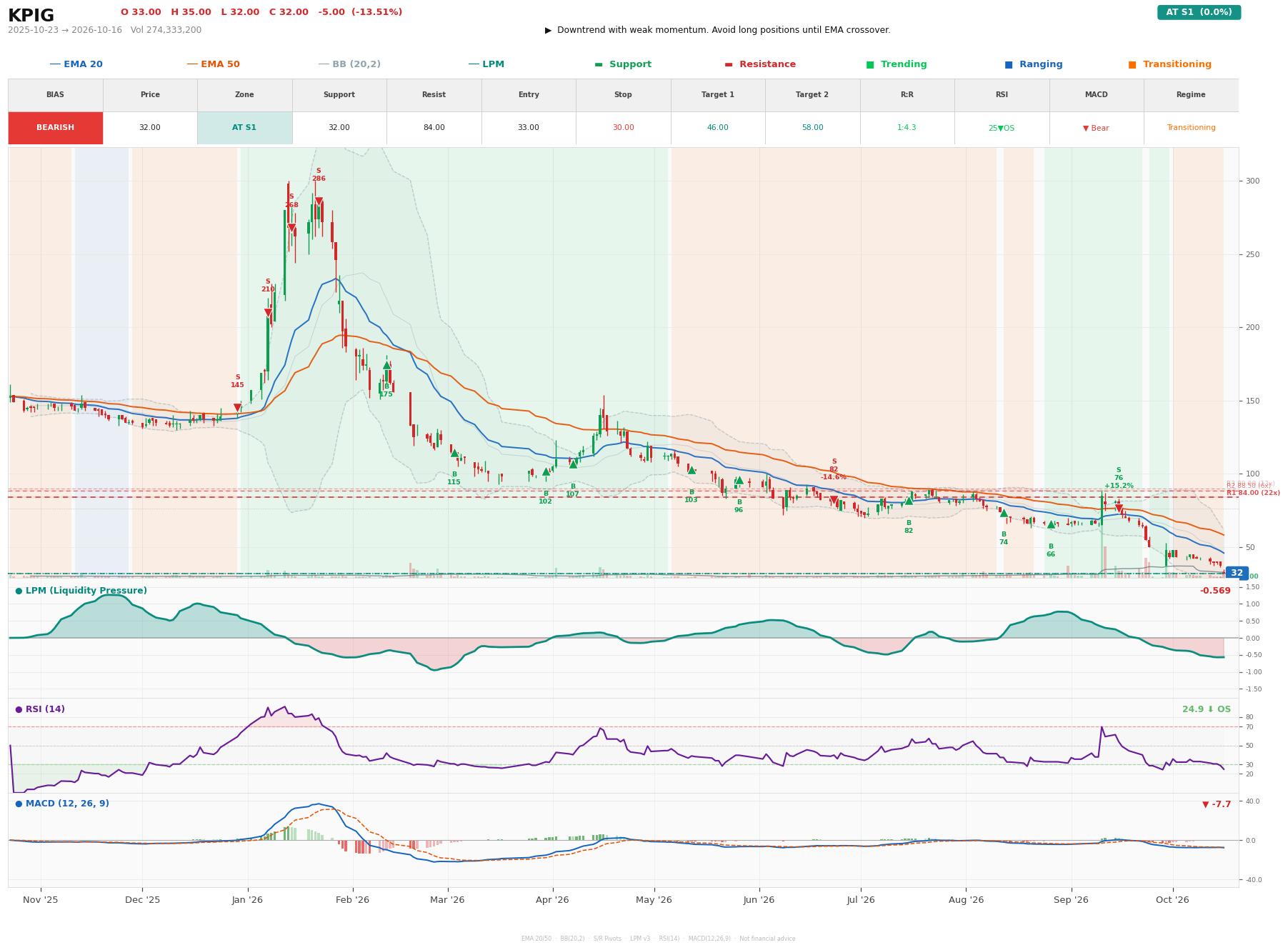Viewport: 1288px width, 950px height.
Task: Click the Target 1 value 46.00
Action: 717,128
